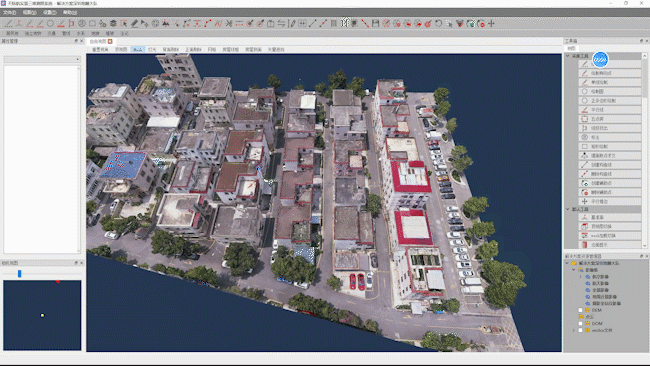Enable the DEM layer checkbox

click(x=580, y=310)
